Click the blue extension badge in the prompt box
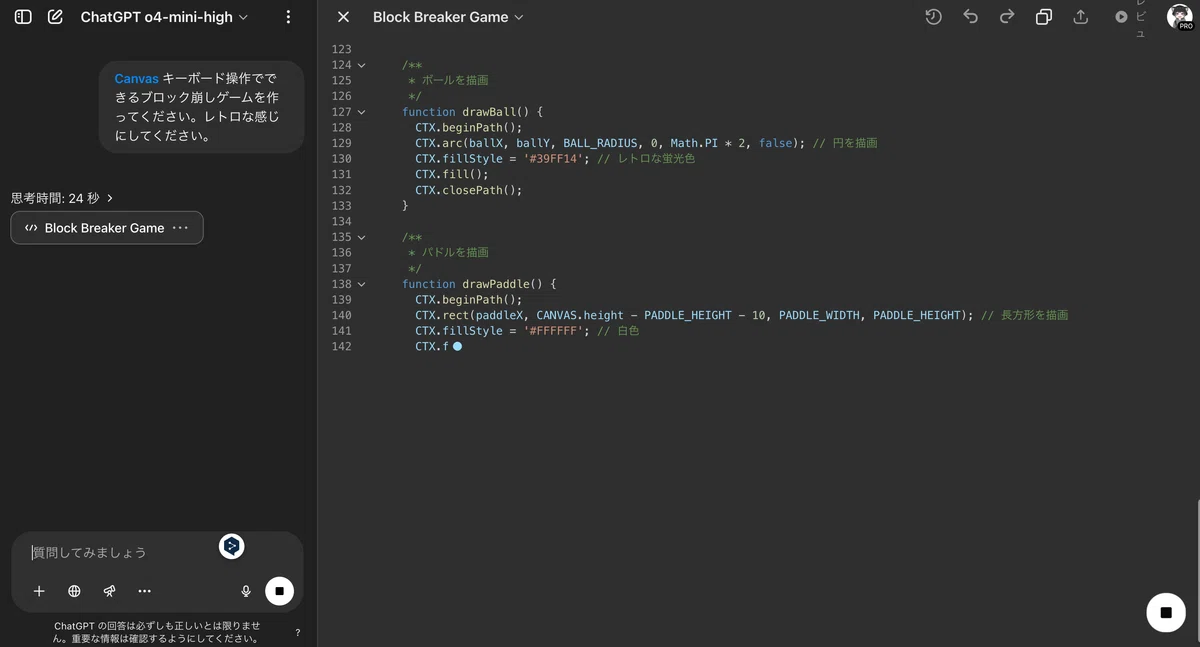 tap(232, 546)
